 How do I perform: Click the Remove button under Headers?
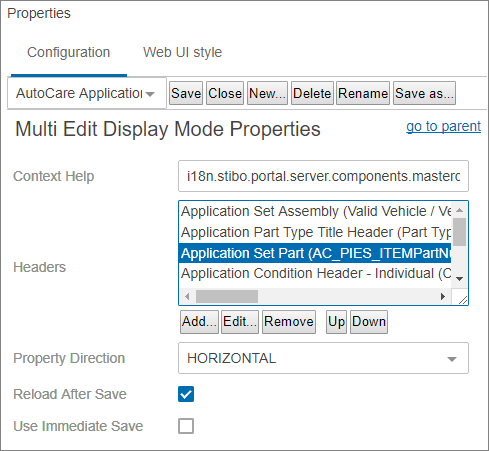(x=289, y=322)
